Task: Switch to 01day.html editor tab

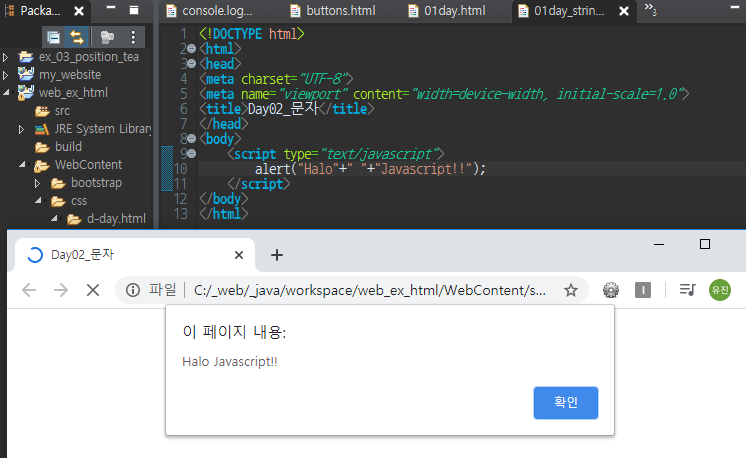Action: point(448,11)
